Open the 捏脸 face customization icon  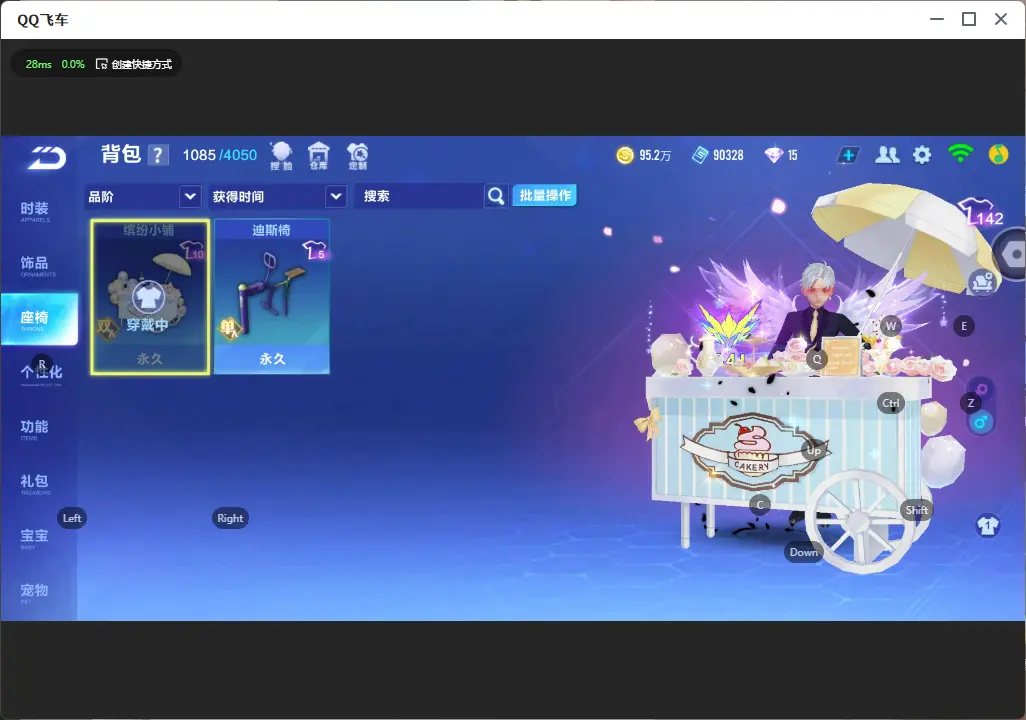point(281,156)
